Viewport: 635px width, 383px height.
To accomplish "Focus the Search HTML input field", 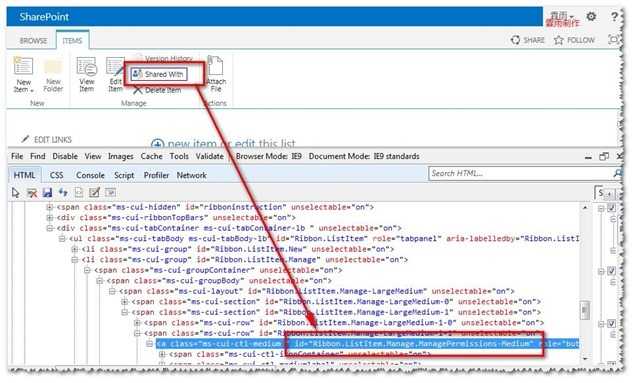I will 520,173.
